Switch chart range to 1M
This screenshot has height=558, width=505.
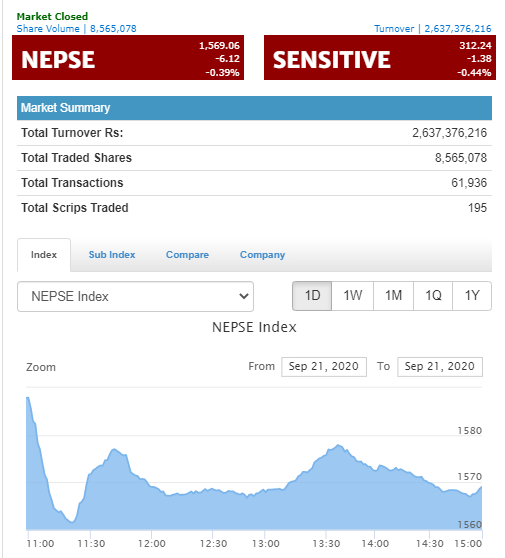click(394, 296)
